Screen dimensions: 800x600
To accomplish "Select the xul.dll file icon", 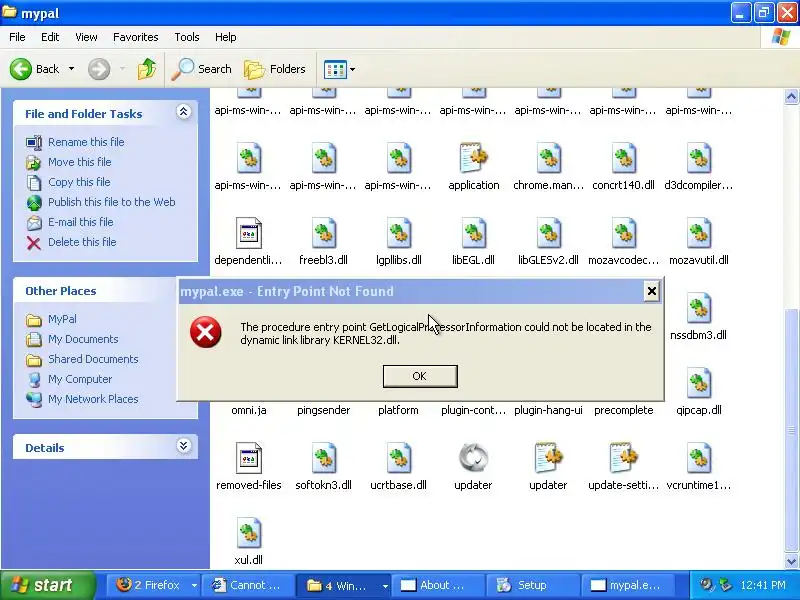I will 248,533.
